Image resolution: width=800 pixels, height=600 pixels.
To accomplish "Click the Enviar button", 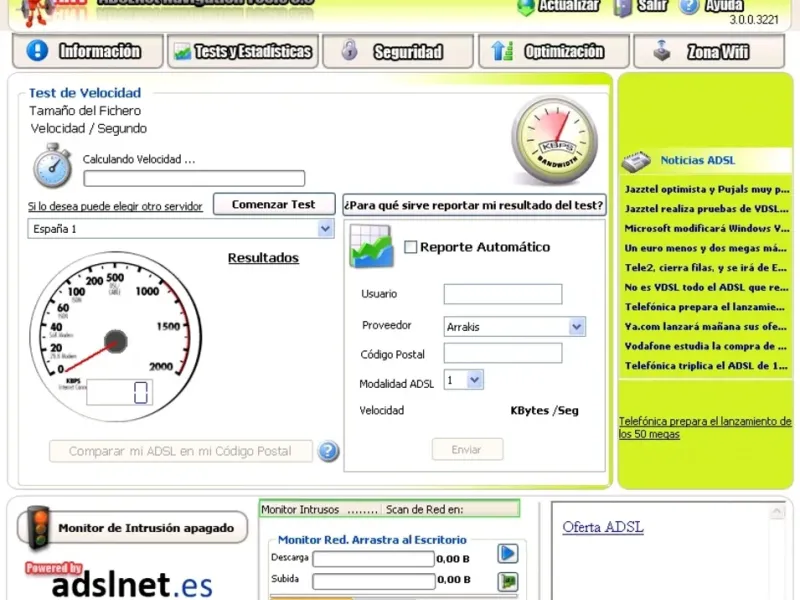I will pos(467,449).
